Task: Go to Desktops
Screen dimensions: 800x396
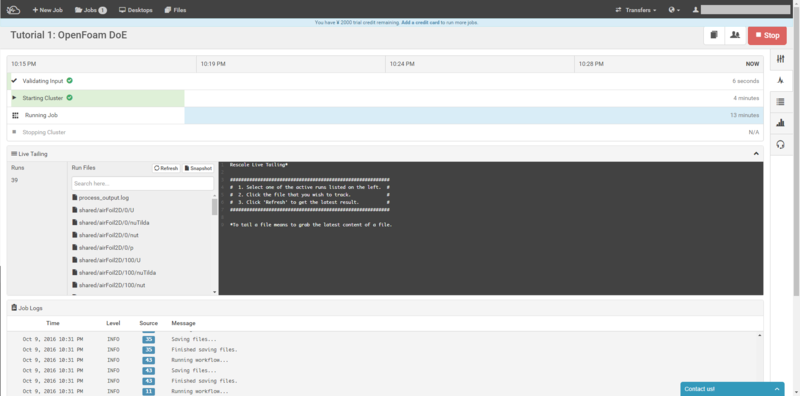Action: pyautogui.click(x=136, y=10)
